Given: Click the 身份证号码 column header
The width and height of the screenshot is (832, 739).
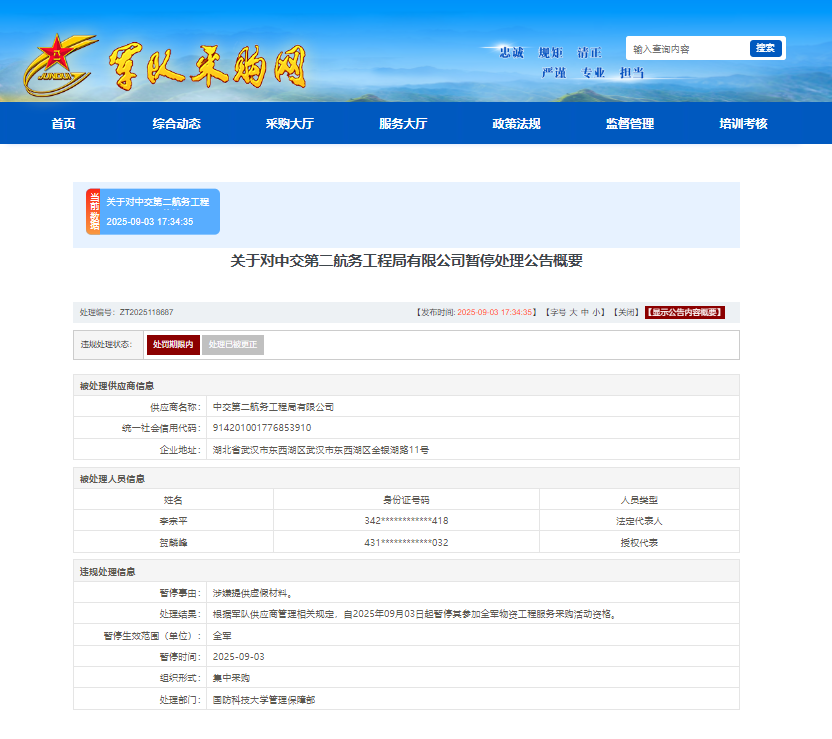Looking at the screenshot, I should (x=406, y=500).
